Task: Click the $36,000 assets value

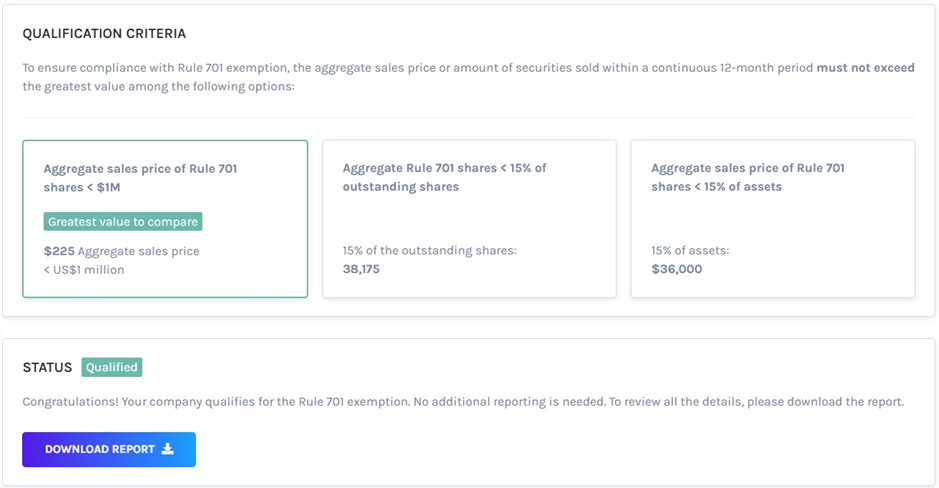Action: (676, 269)
